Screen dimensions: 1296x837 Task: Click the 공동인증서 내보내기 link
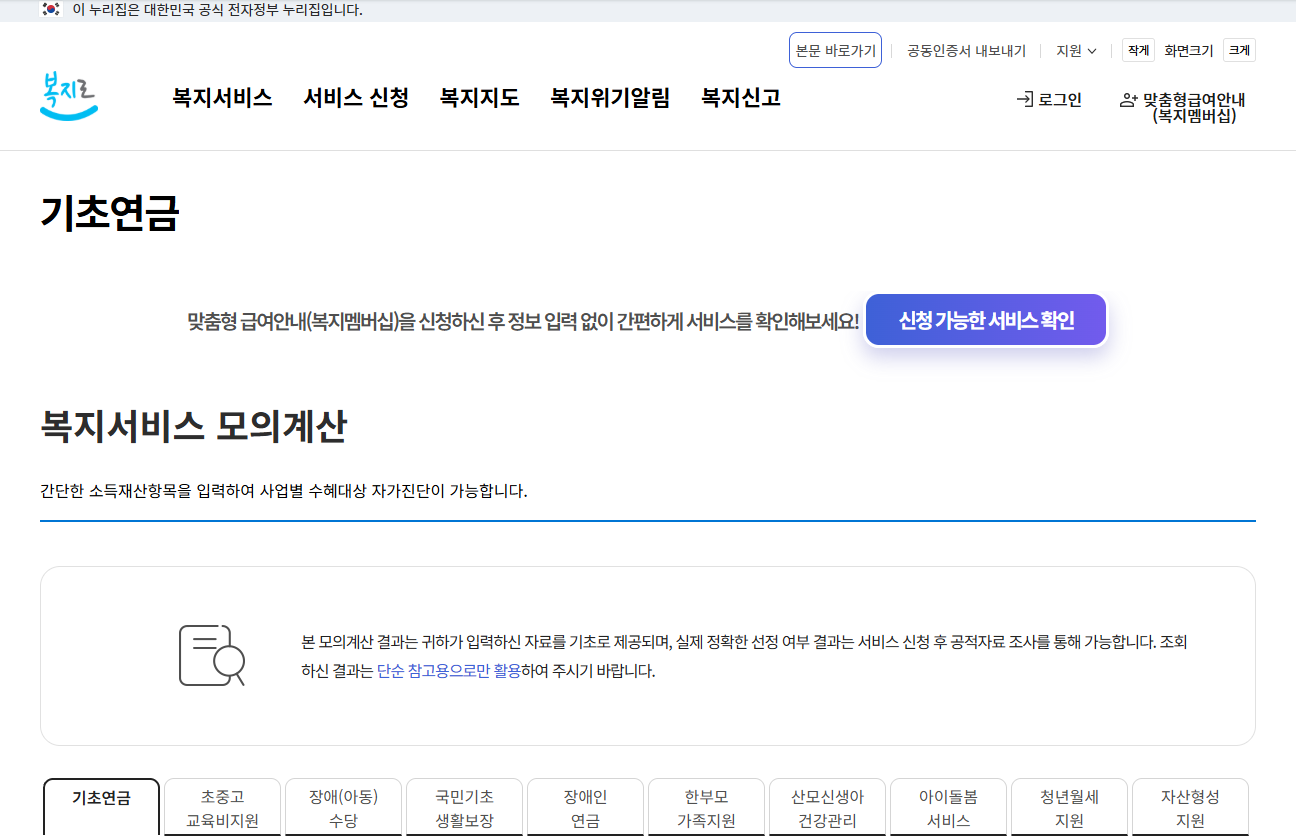coord(966,50)
